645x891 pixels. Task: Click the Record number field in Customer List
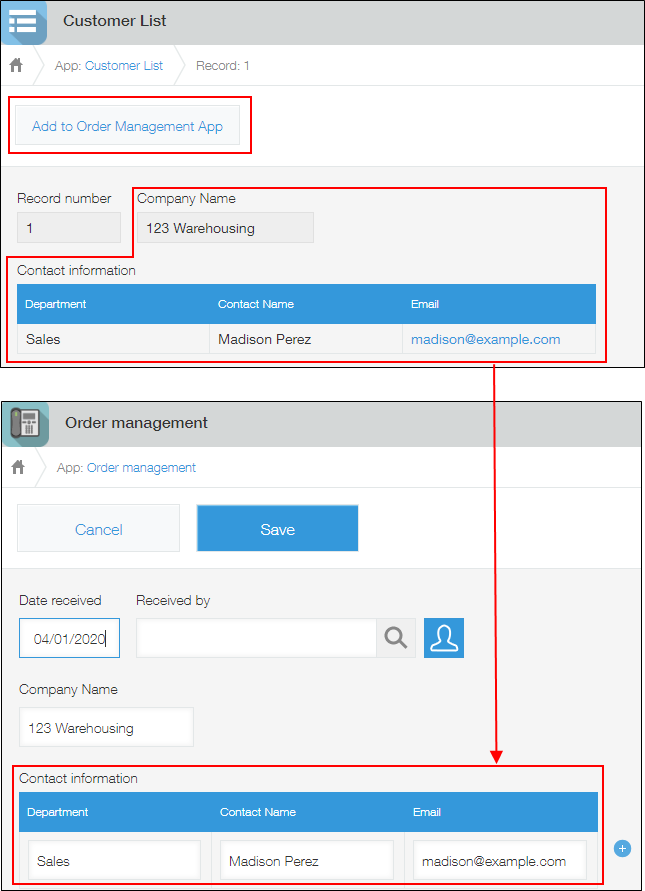pos(68,228)
